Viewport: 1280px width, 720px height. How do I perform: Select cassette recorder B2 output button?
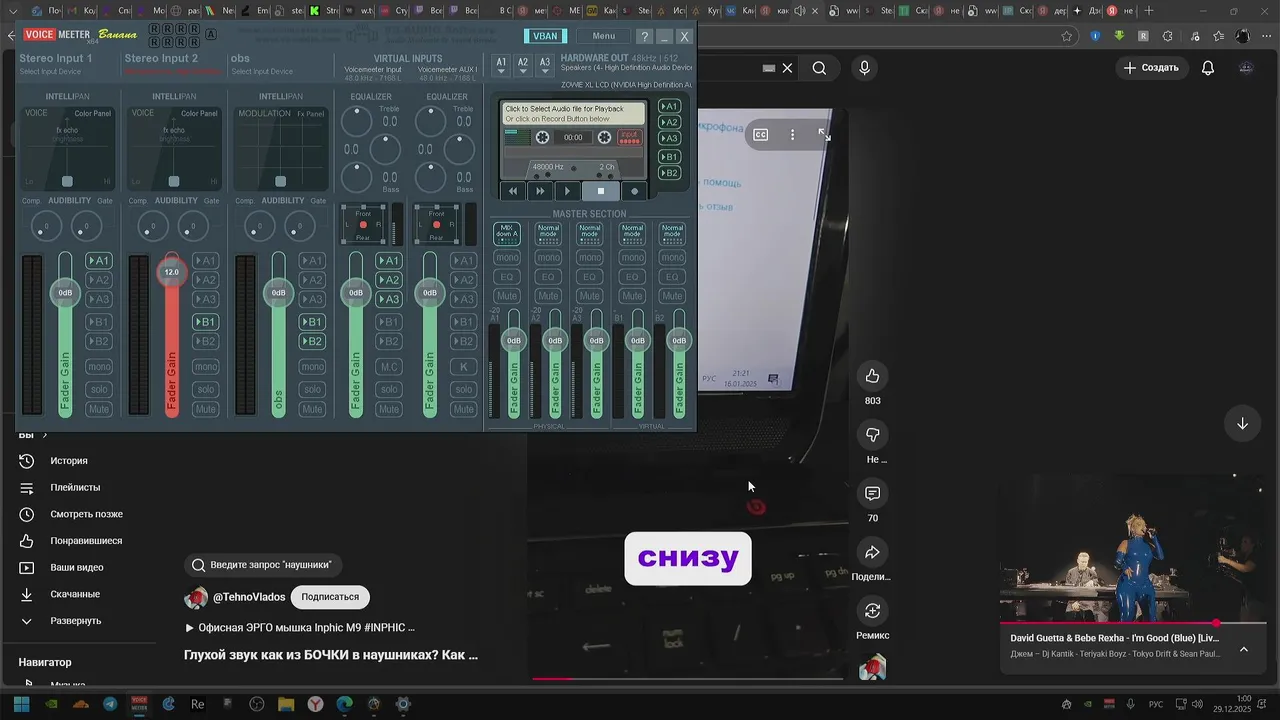tap(670, 173)
